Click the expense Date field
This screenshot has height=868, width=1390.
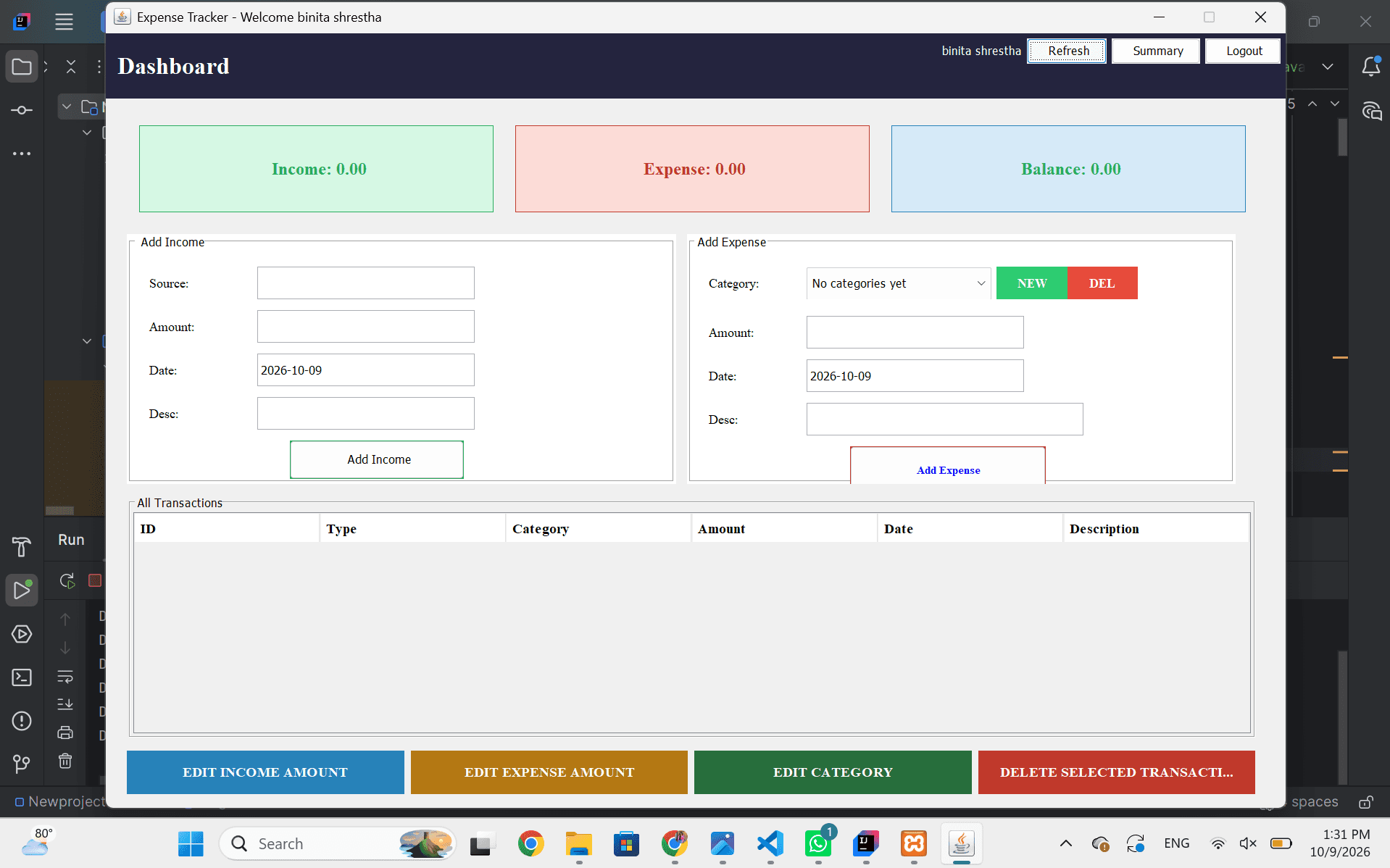point(915,376)
